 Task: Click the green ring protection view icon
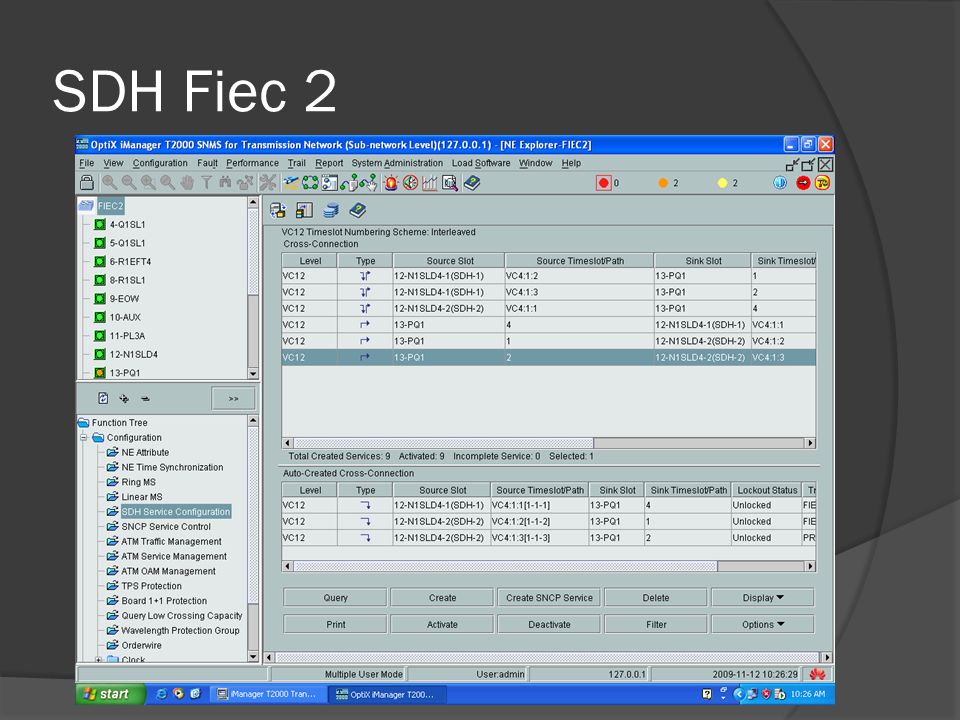click(310, 182)
